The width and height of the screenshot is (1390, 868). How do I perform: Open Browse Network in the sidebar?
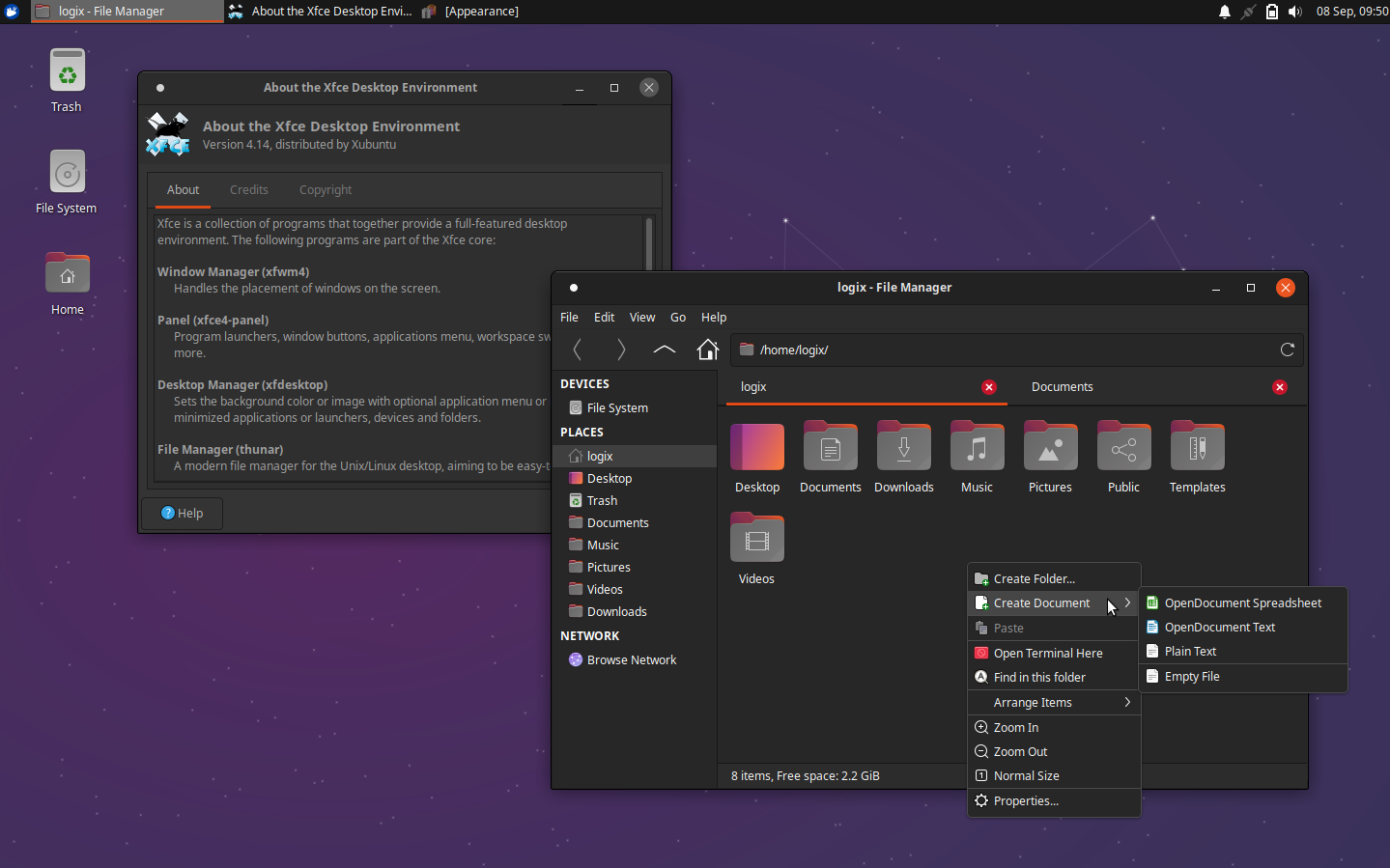(x=633, y=659)
